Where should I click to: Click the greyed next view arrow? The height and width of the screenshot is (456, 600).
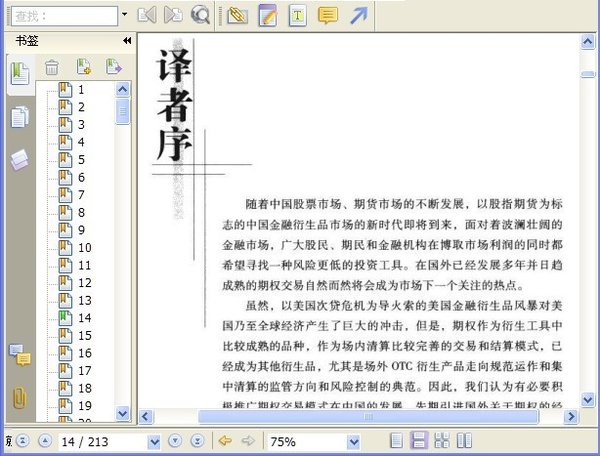pos(248,441)
